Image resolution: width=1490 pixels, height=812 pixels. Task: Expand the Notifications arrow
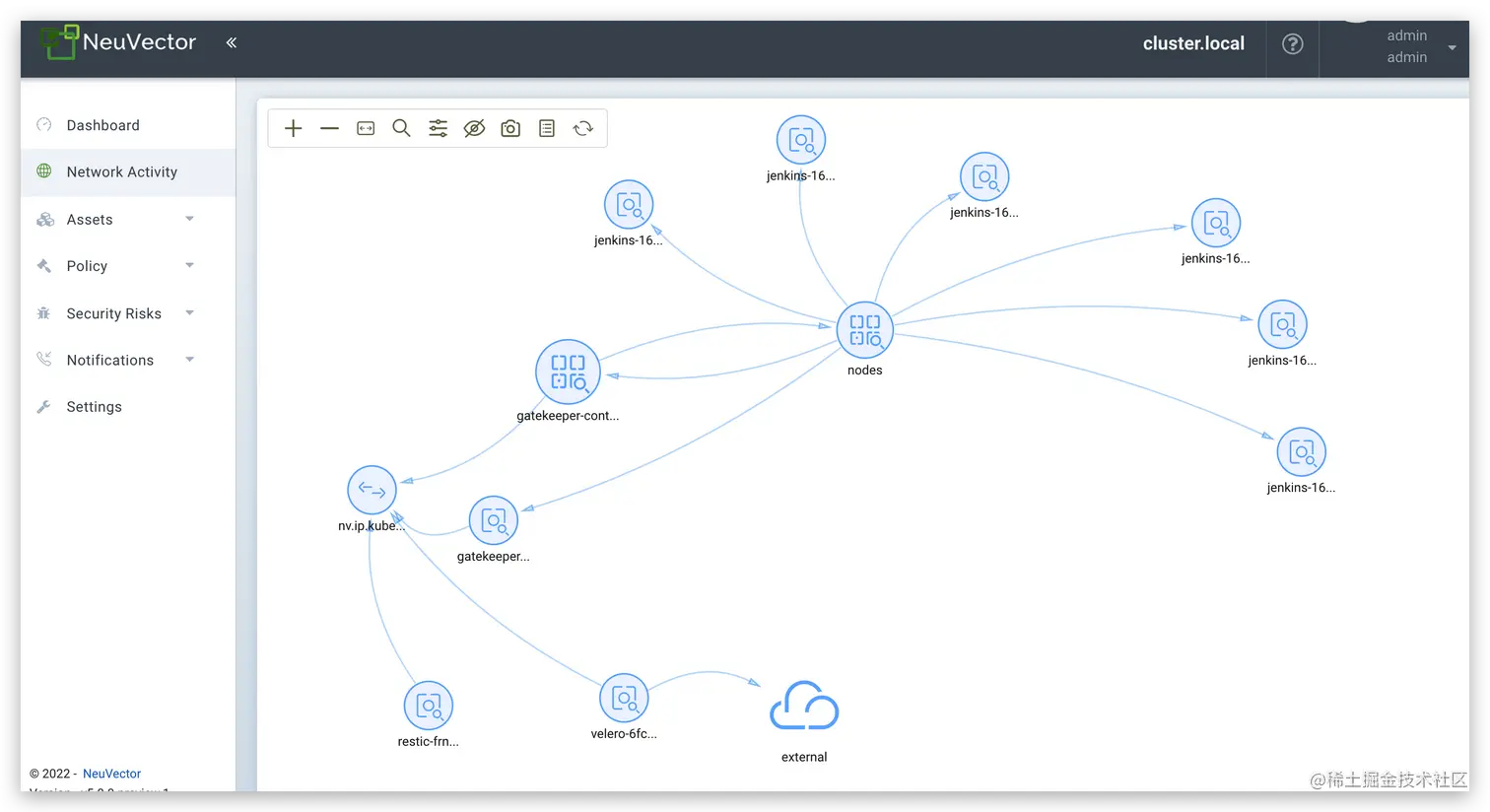click(x=189, y=359)
